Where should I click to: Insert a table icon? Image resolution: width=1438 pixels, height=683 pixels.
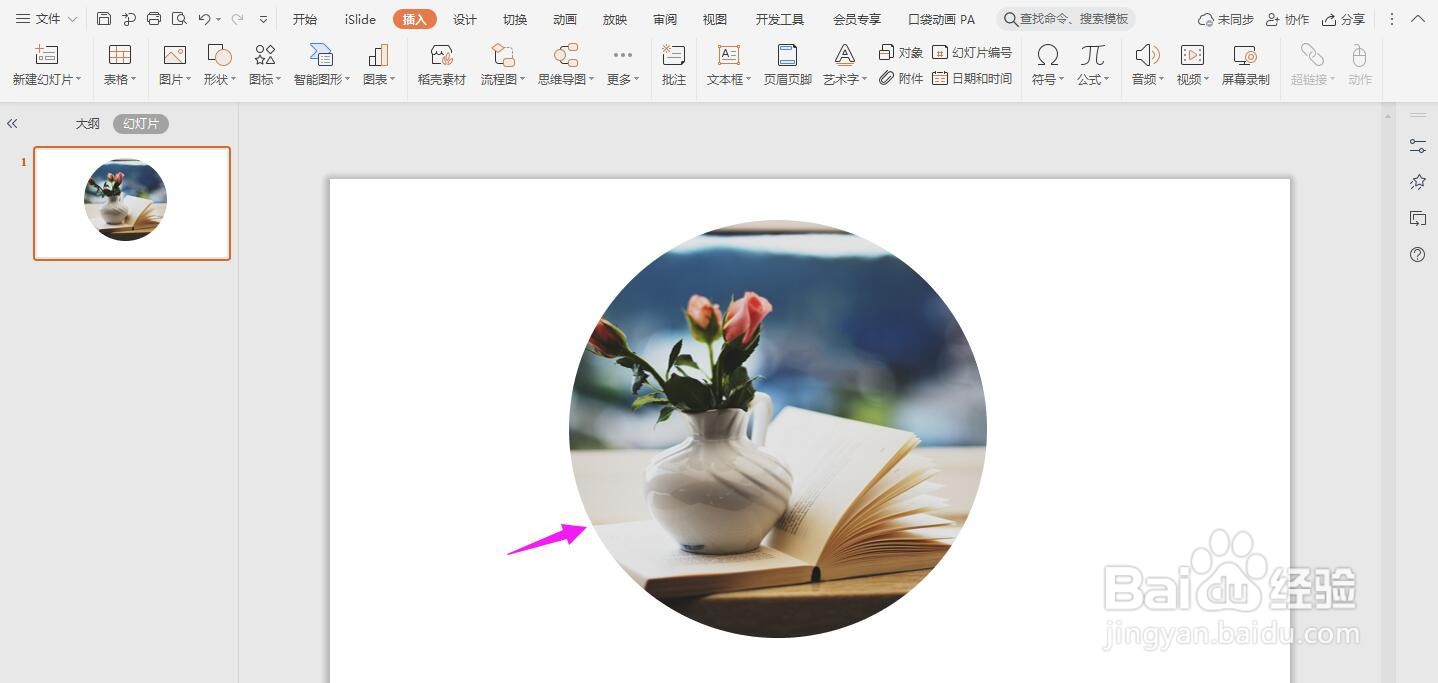[120, 55]
